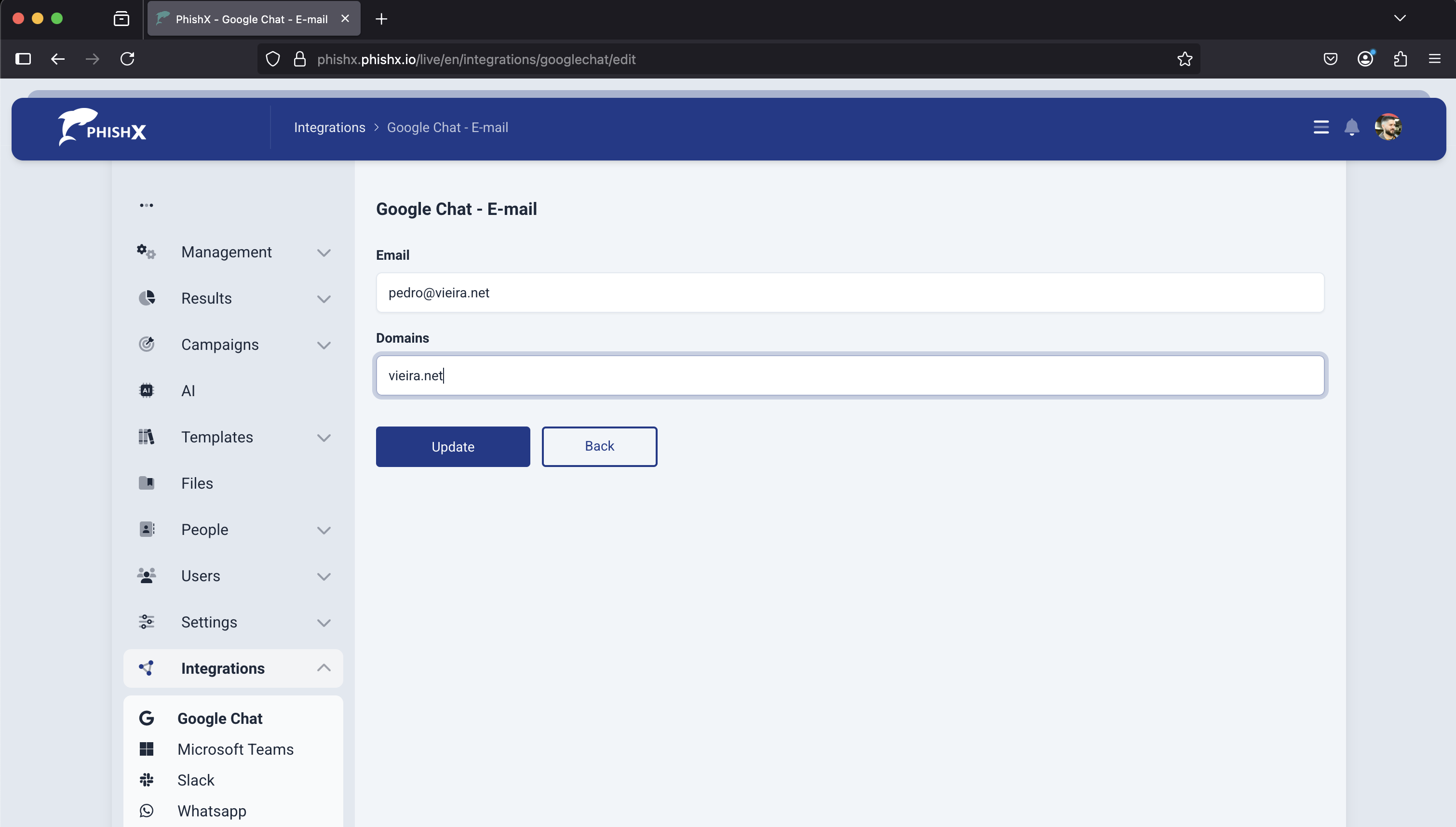
Task: Open the AI section icon
Action: (147, 391)
